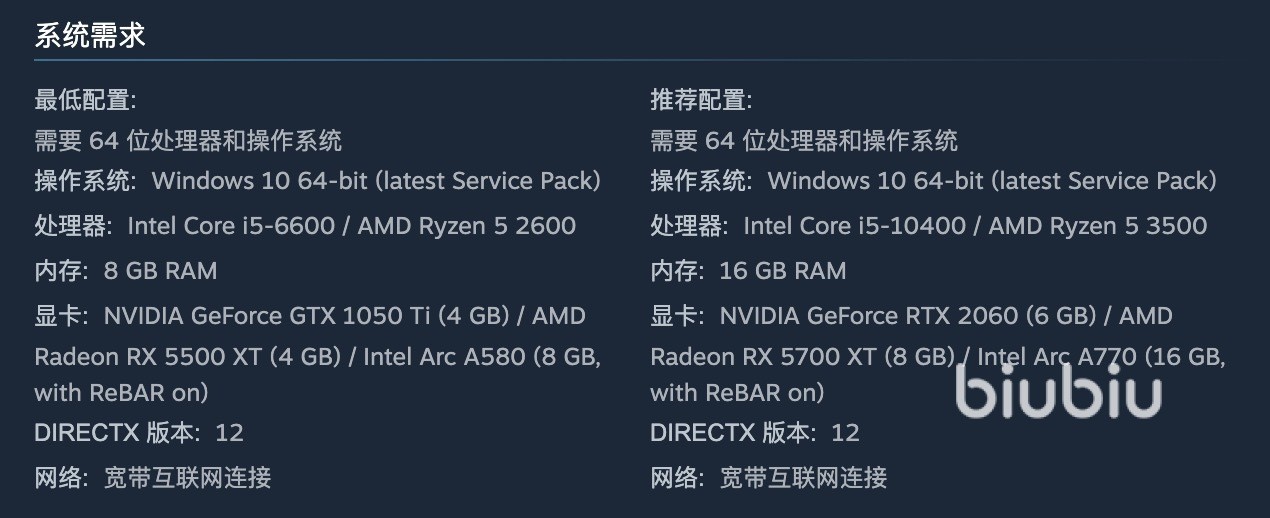Click the biubiu watermark logo
This screenshot has width=1270, height=518.
[x=1058, y=389]
